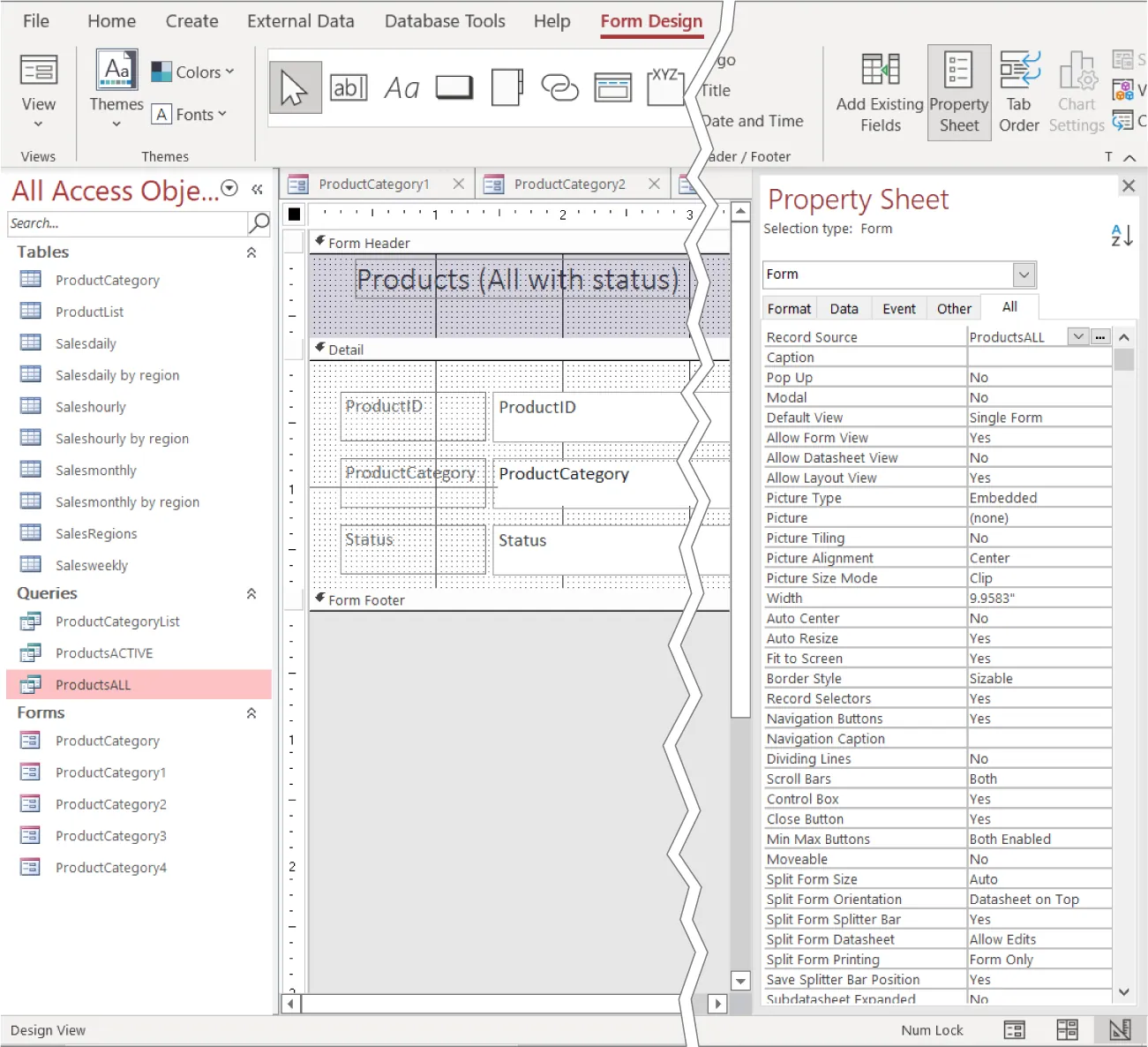Screen dimensions: 1148x1047
Task: Select the pointer Select tool in Controls
Action: click(x=295, y=87)
